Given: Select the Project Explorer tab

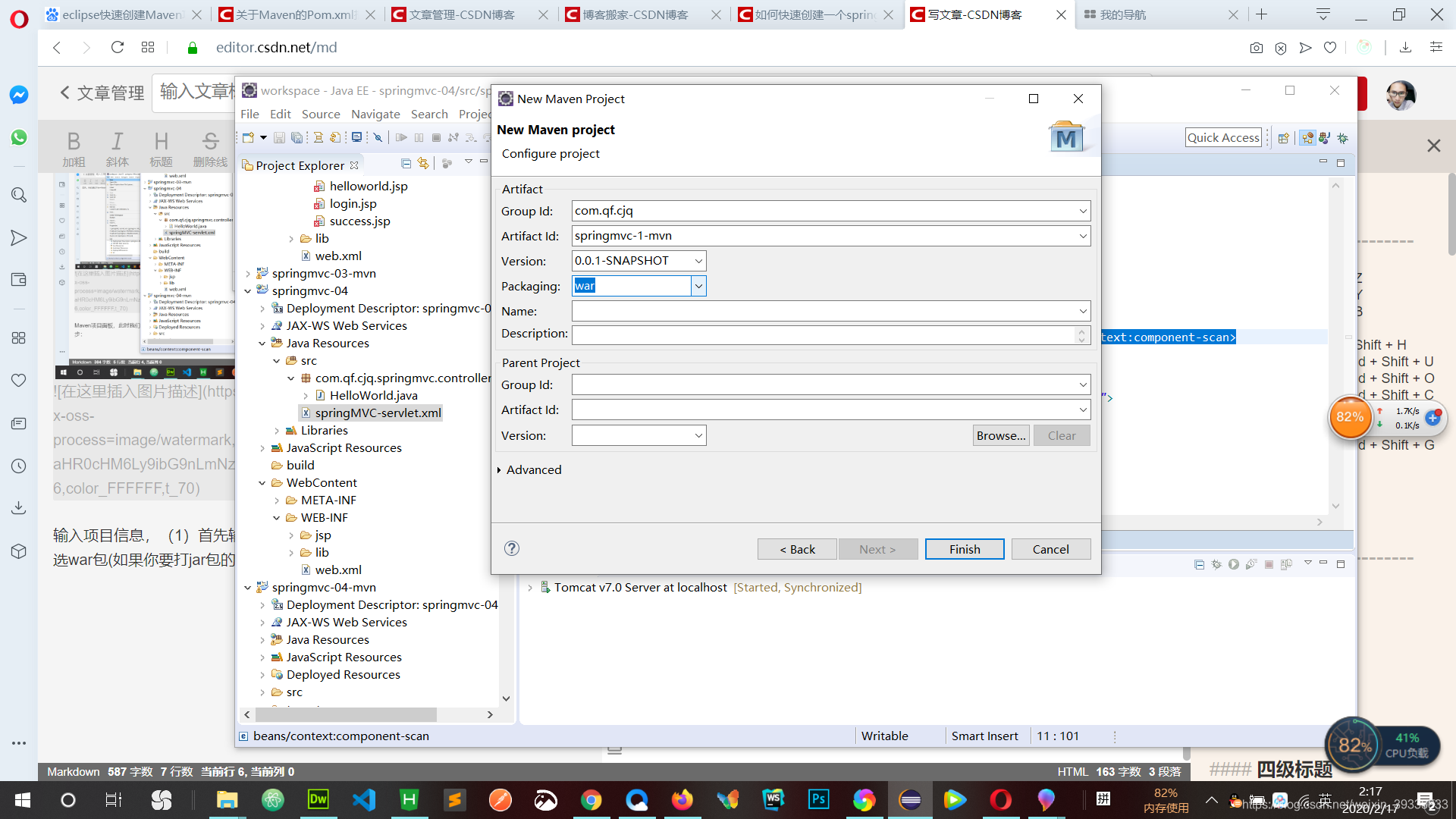Looking at the screenshot, I should 300,165.
